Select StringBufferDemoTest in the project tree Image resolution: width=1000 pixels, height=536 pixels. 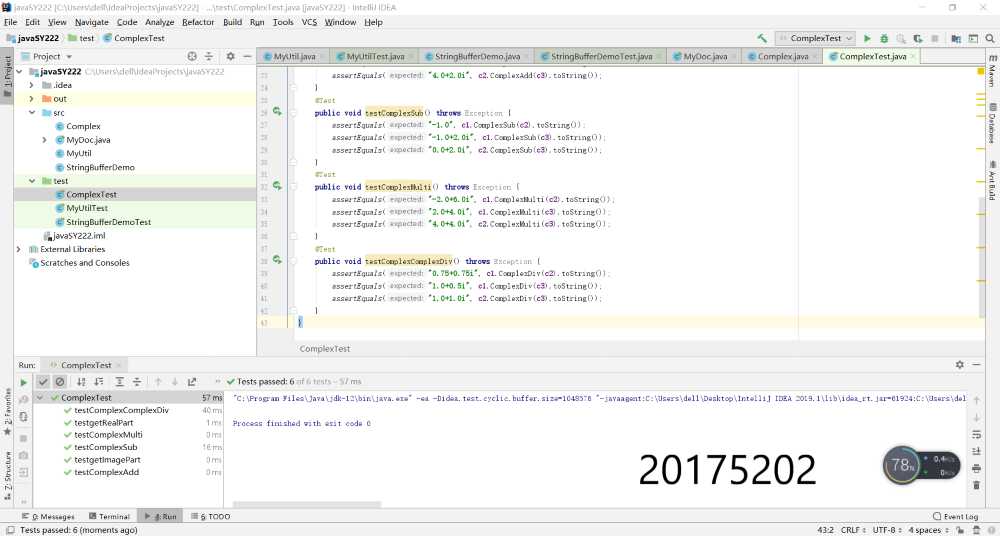[108, 222]
